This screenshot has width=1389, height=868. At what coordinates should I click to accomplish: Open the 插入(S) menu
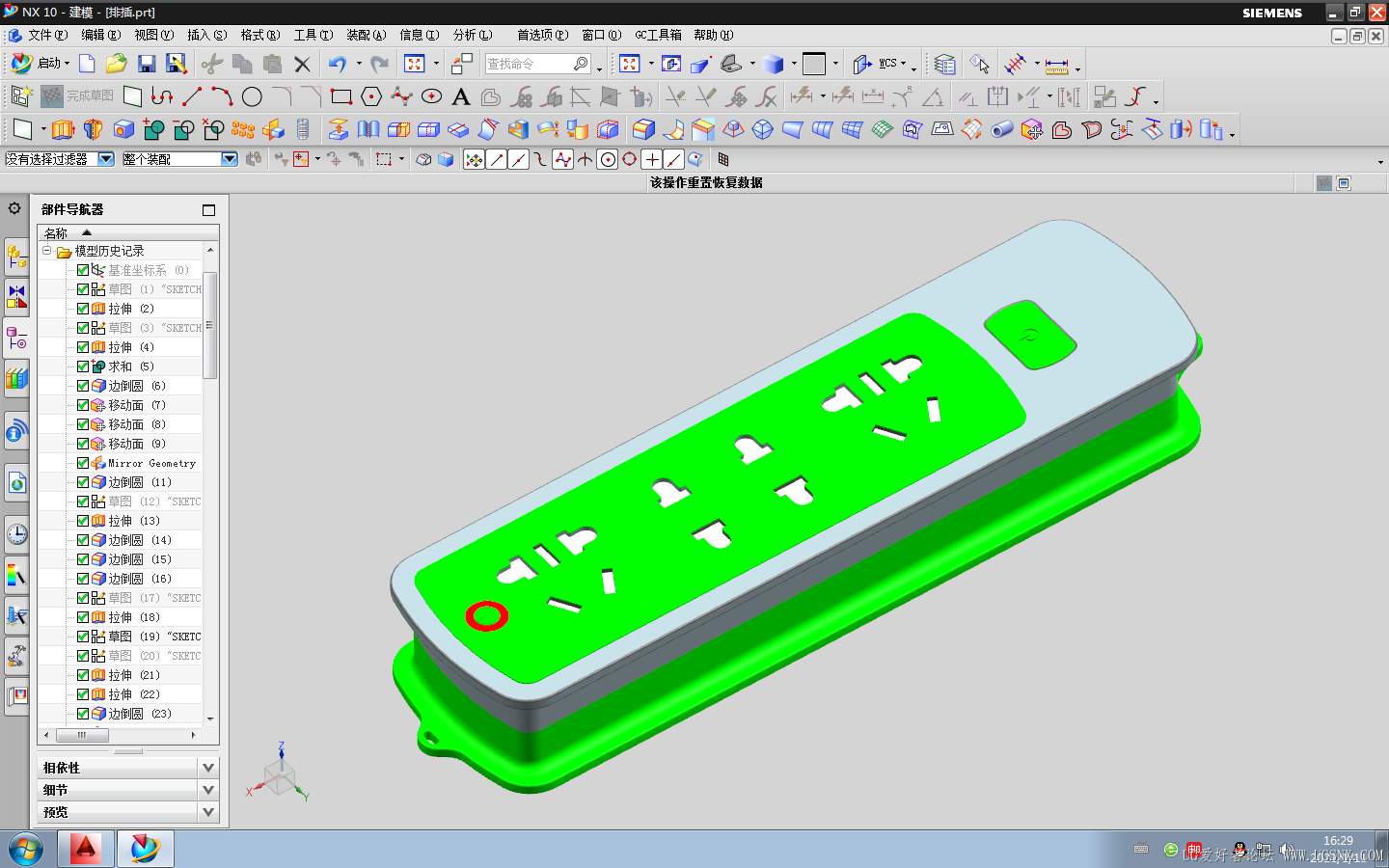click(x=207, y=35)
